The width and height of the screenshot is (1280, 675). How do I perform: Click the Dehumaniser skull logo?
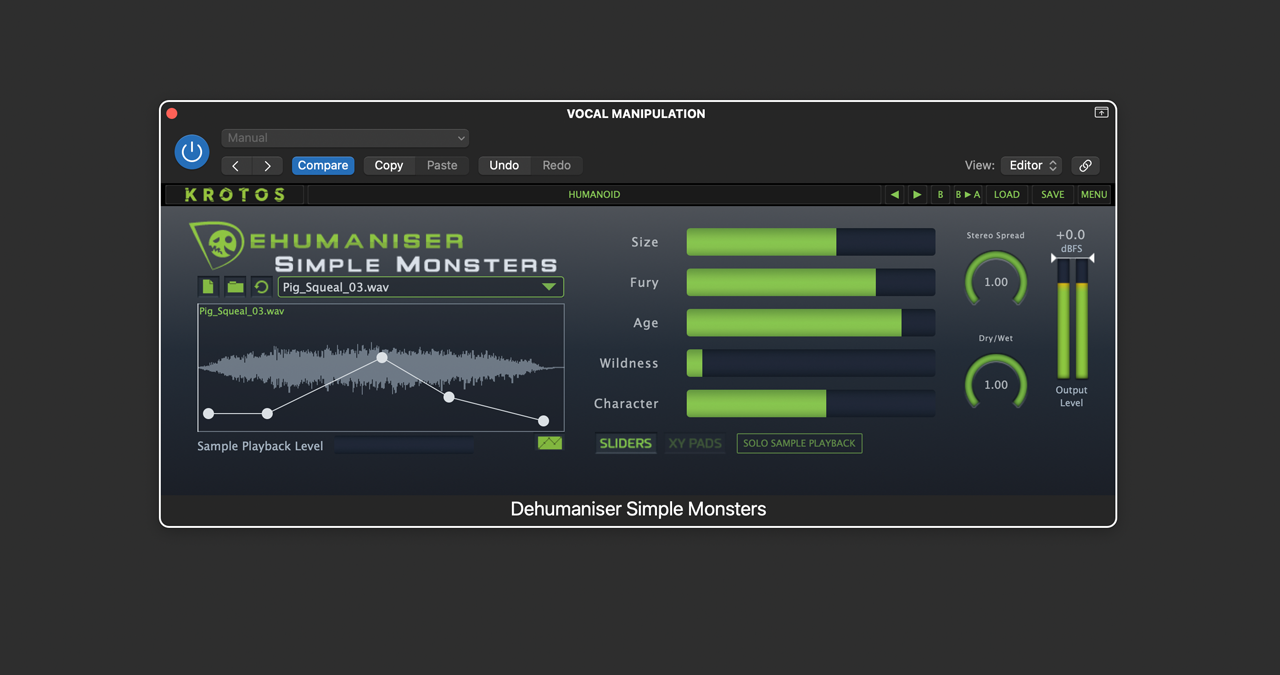[216, 246]
